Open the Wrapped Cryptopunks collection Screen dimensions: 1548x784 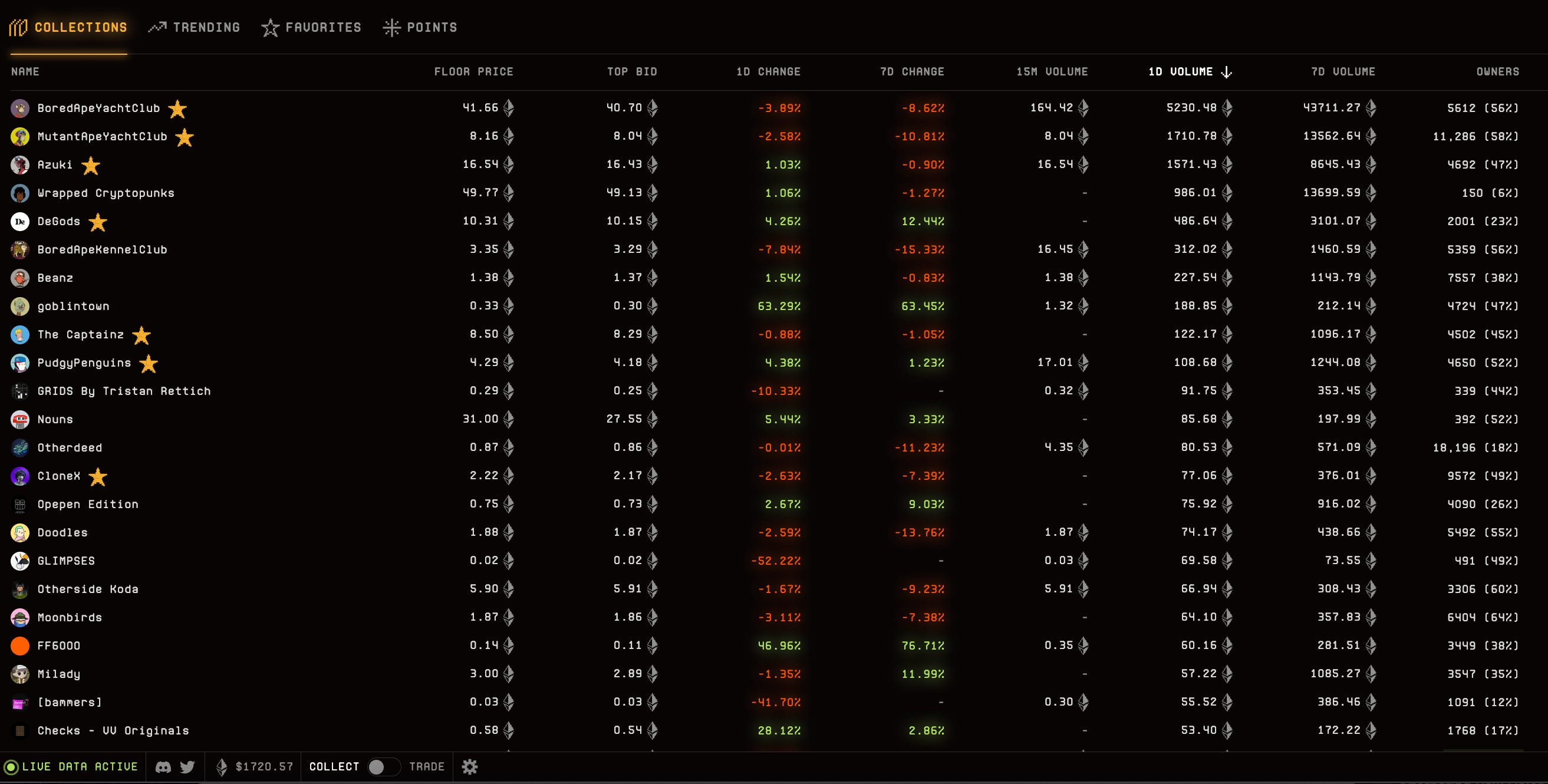pyautogui.click(x=106, y=193)
